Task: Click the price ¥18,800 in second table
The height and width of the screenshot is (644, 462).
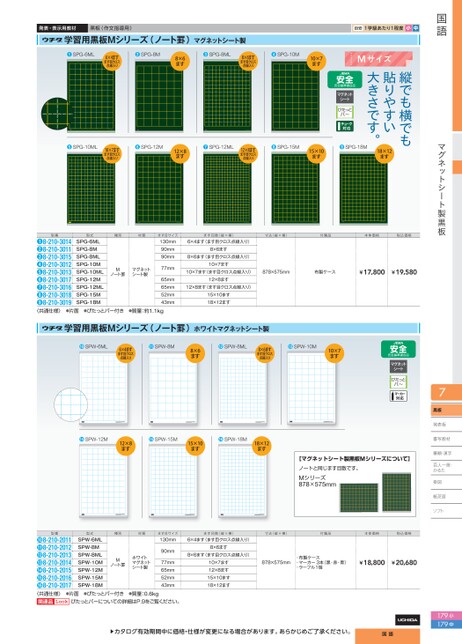Action: coord(372,563)
